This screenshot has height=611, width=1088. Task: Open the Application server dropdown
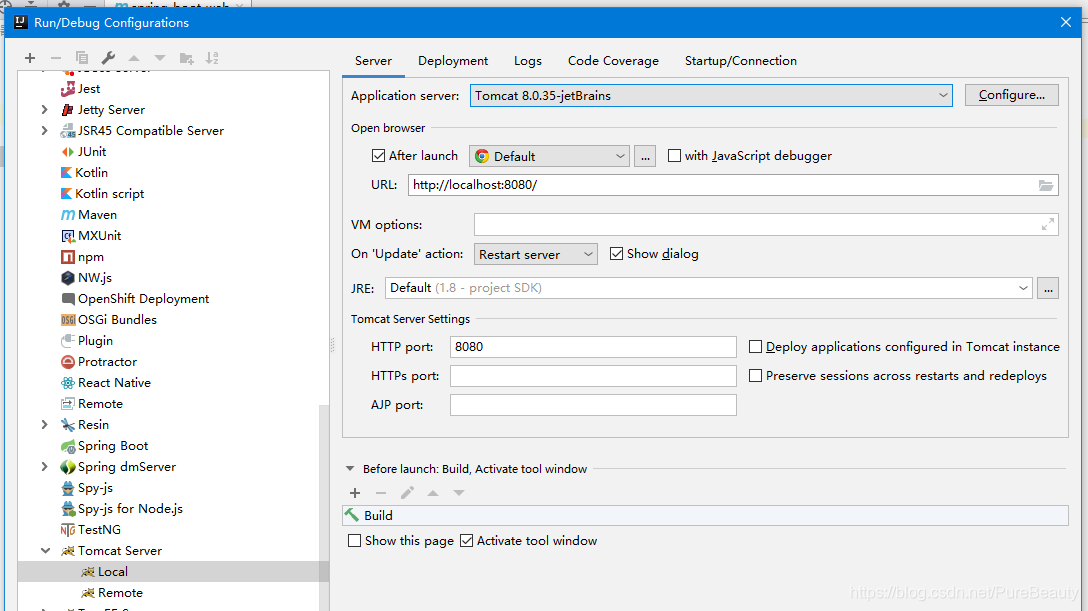coord(711,96)
